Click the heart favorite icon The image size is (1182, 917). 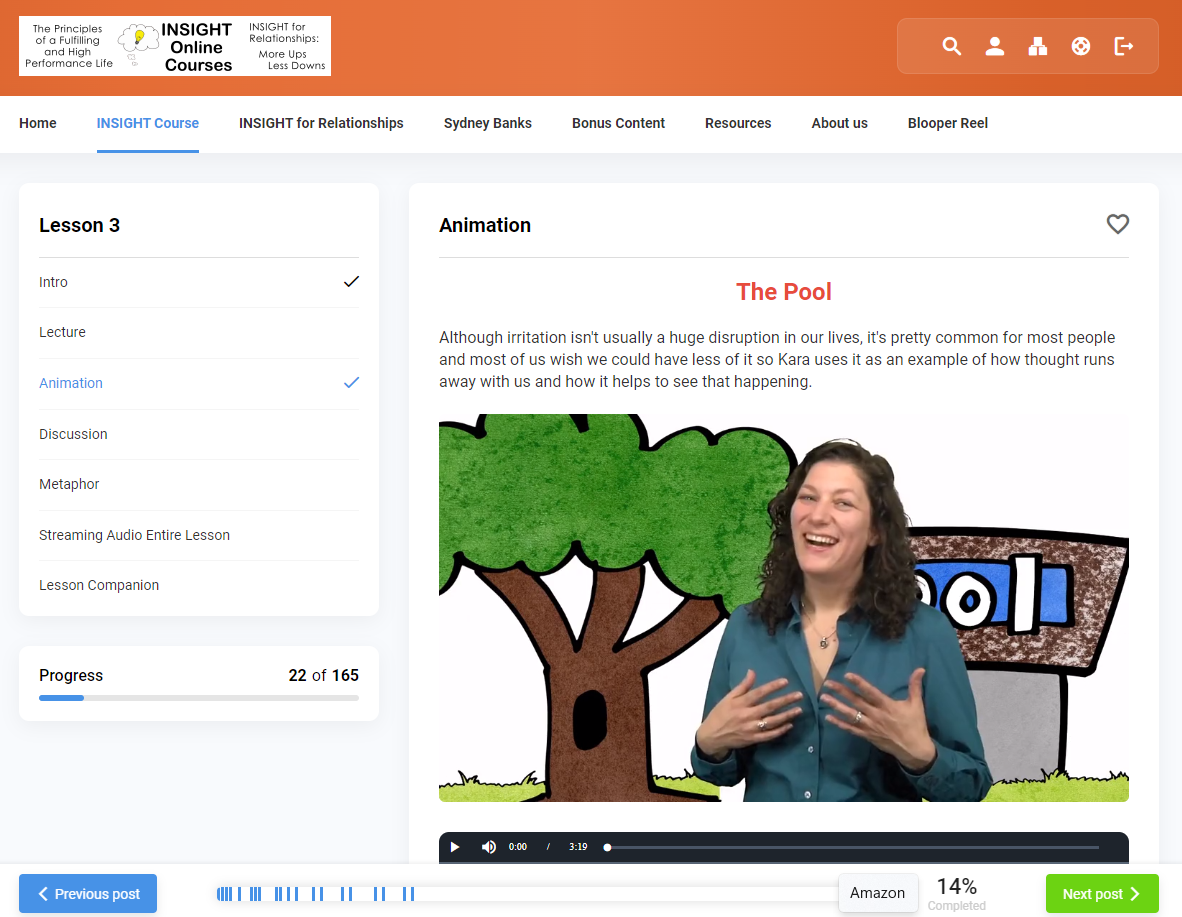(x=1117, y=224)
